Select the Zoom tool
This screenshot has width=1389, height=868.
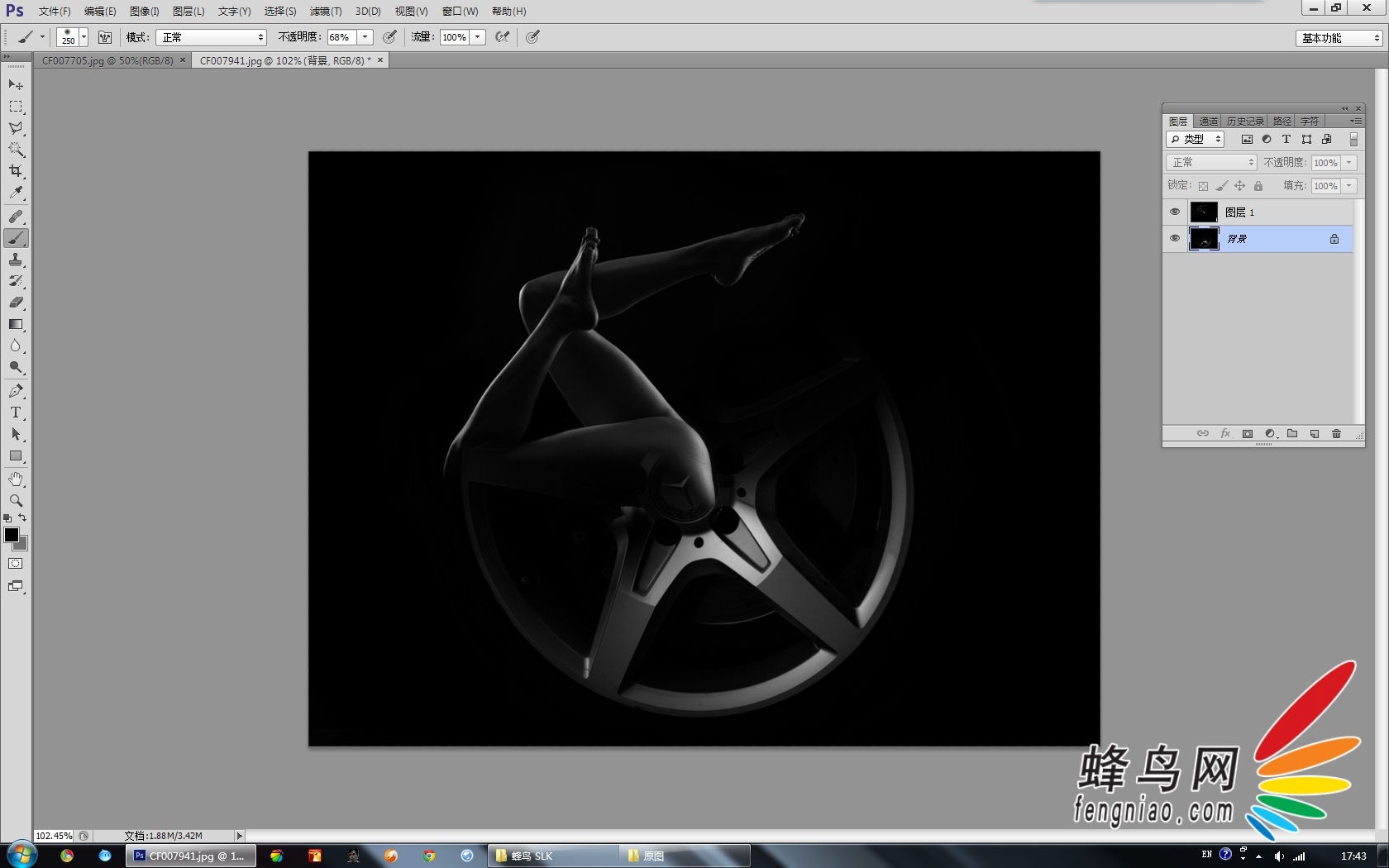(x=16, y=501)
